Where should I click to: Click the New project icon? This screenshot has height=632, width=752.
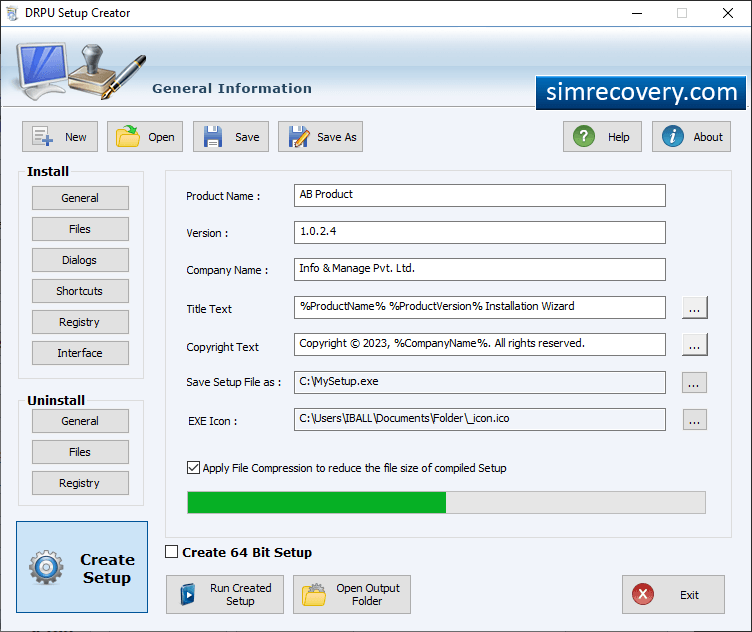42,137
